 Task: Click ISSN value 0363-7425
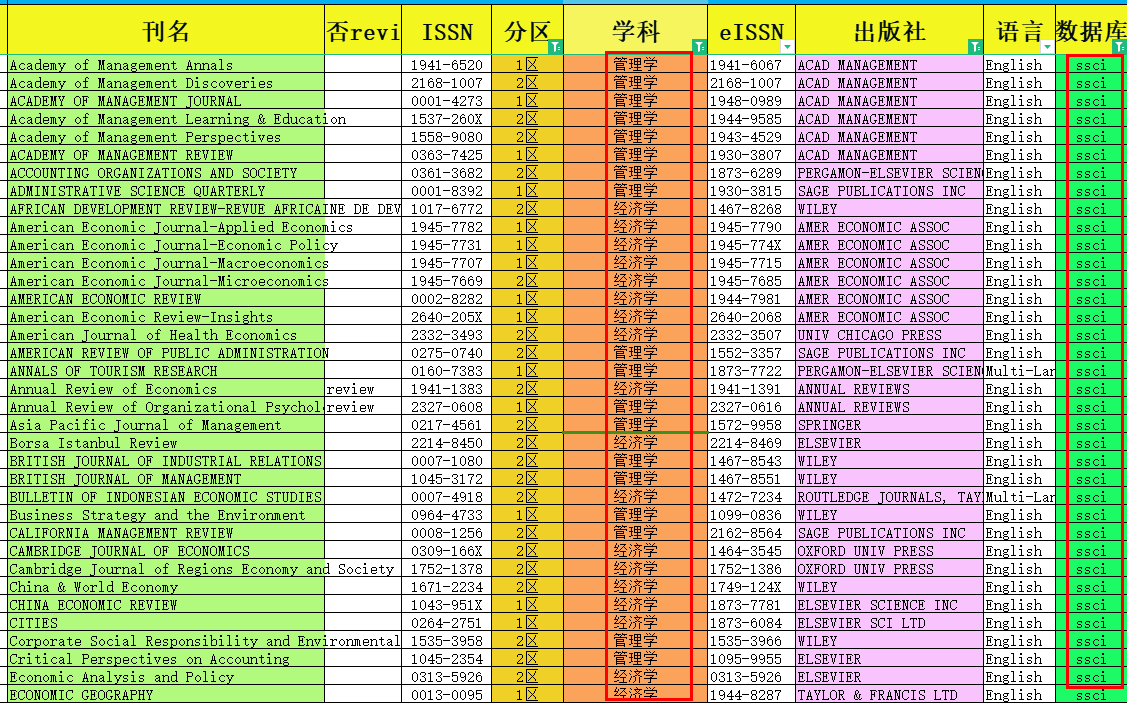coord(446,155)
